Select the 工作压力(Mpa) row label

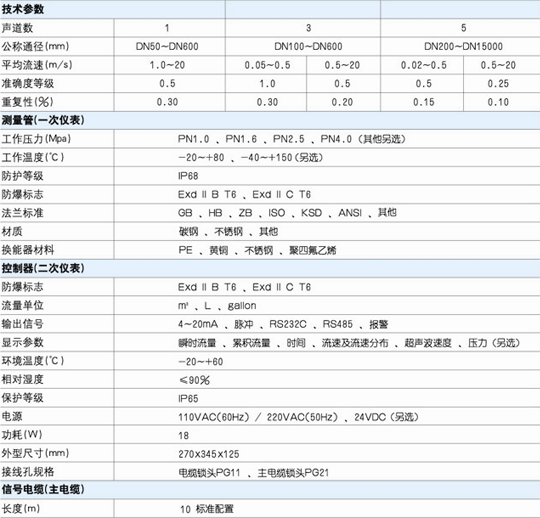36,139
